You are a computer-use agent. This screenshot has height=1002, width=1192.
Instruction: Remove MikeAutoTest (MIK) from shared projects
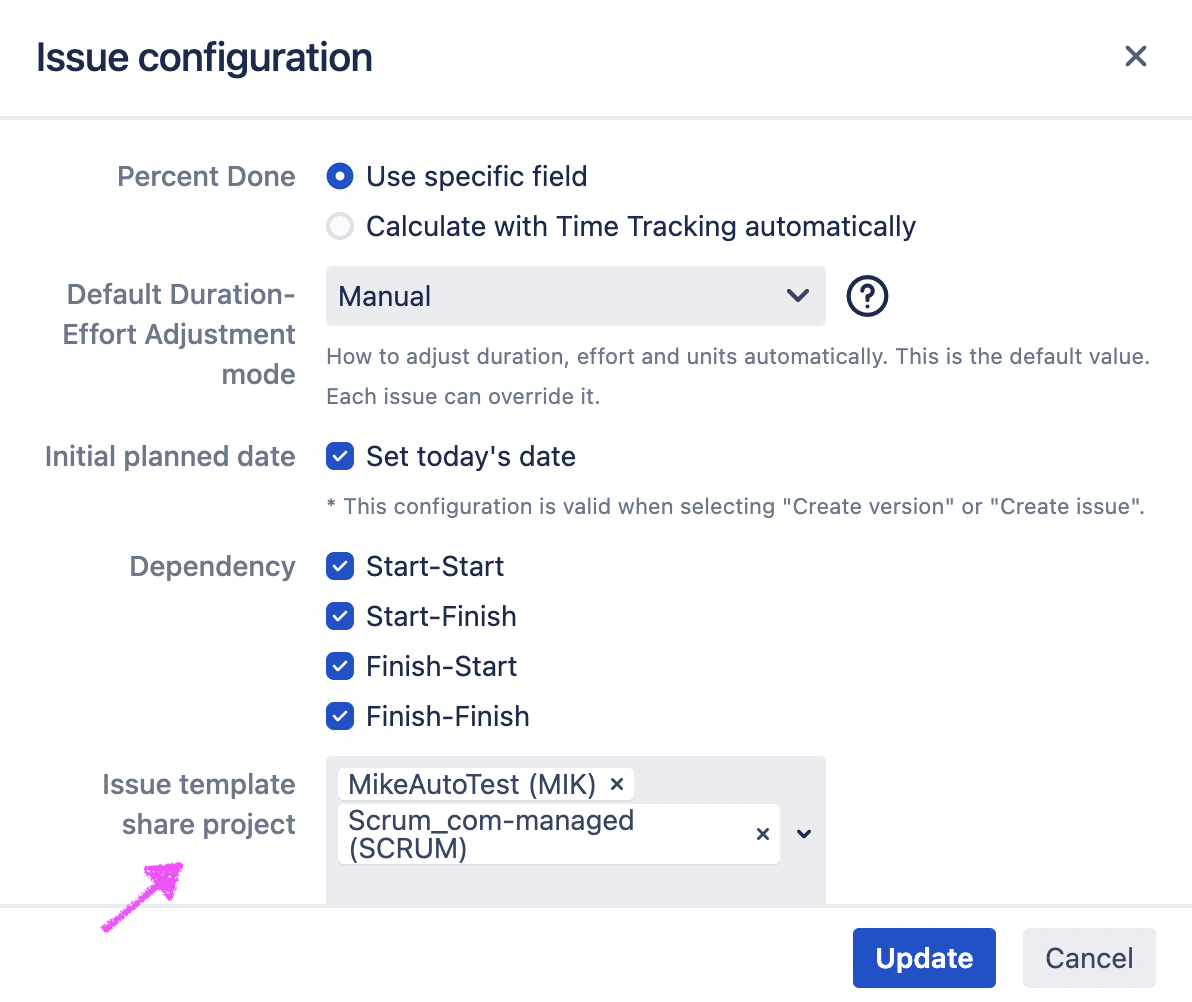(617, 785)
